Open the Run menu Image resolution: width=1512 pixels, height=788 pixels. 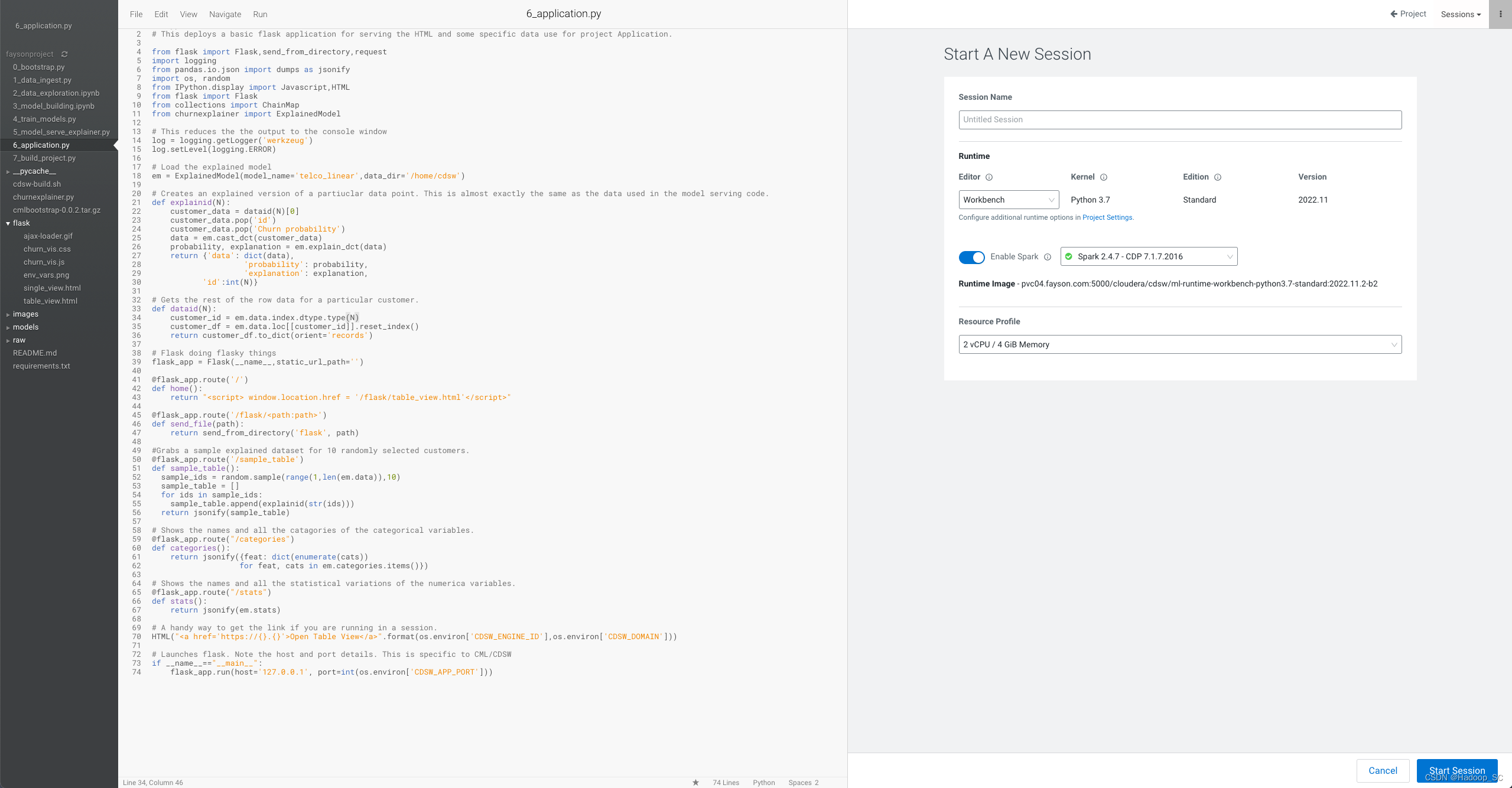pos(260,14)
